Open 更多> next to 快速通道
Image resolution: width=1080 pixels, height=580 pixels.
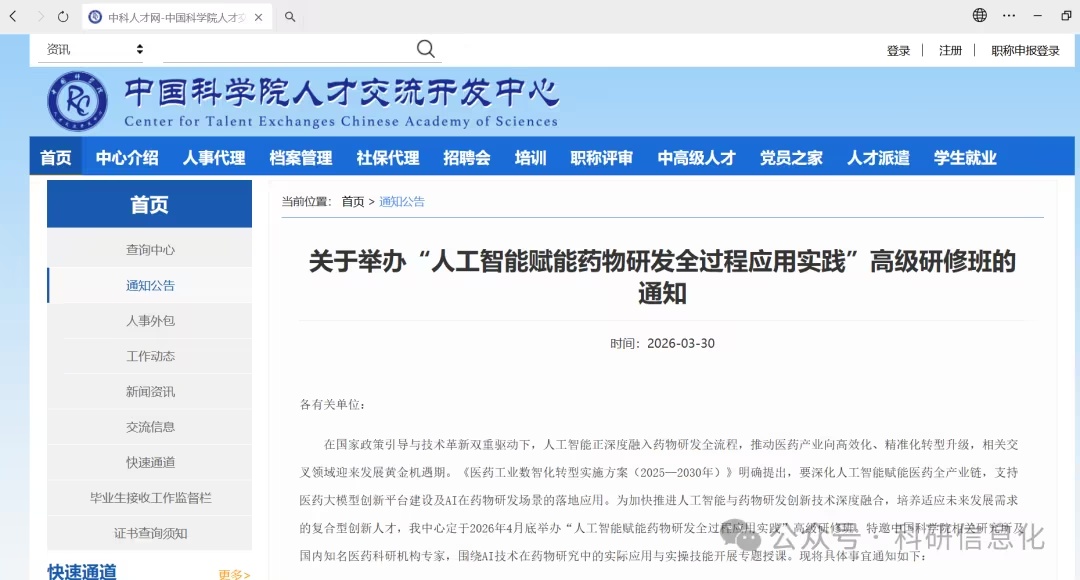(234, 574)
